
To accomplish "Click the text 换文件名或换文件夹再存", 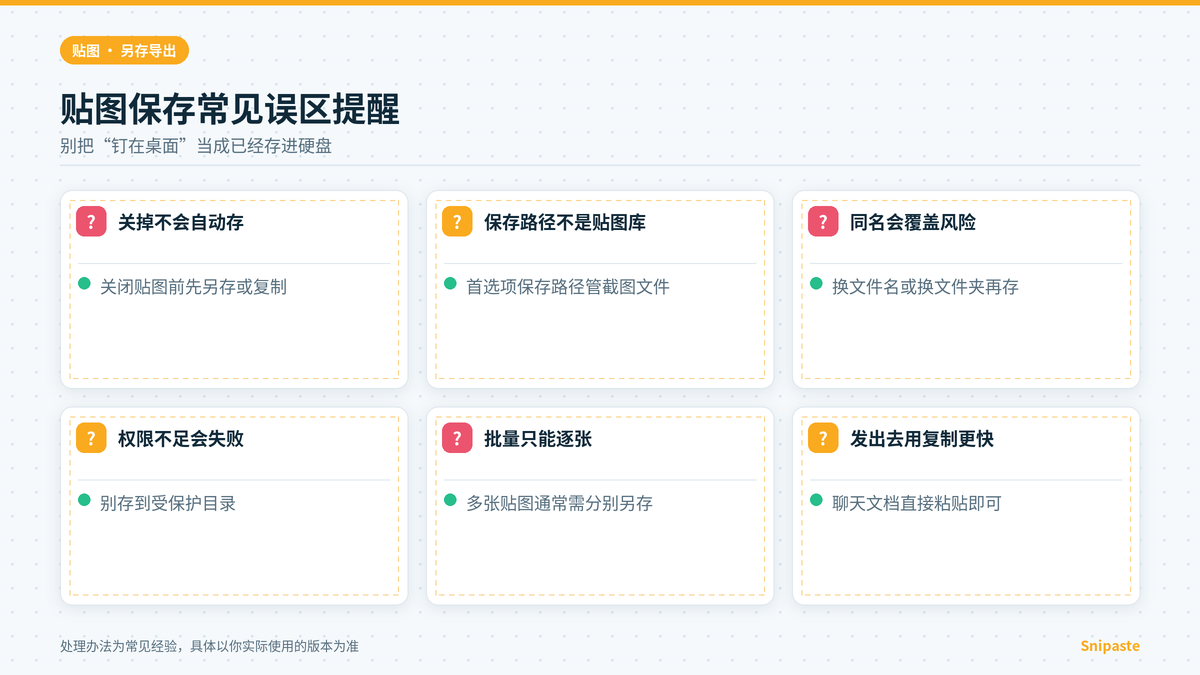I will coord(925,287).
